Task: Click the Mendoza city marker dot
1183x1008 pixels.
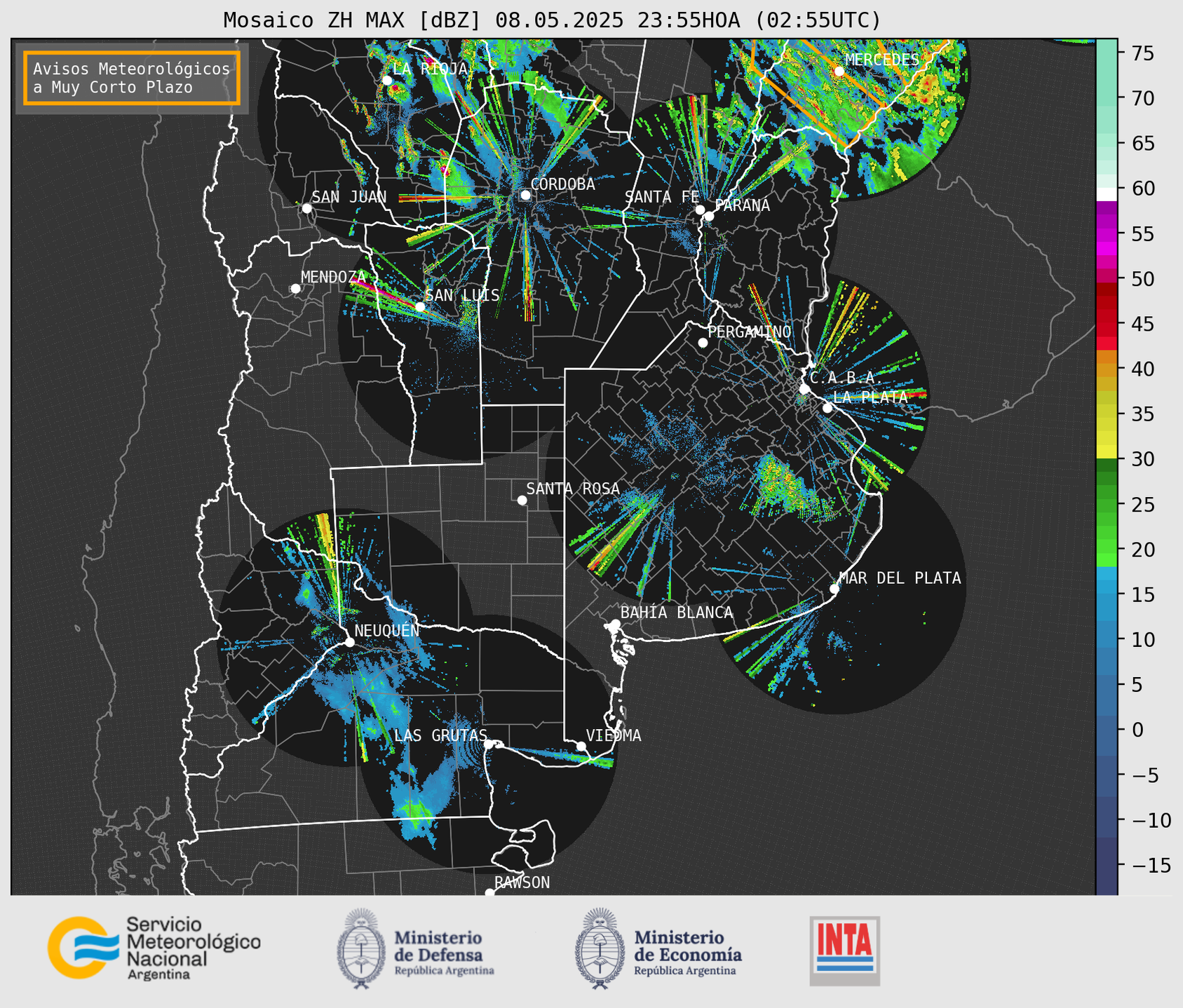Action: point(295,289)
